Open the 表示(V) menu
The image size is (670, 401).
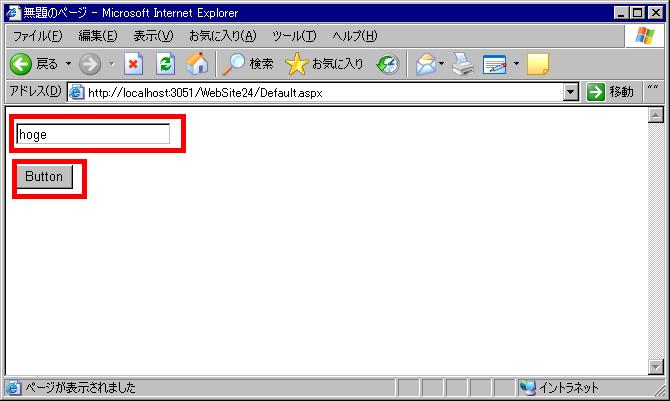click(153, 36)
